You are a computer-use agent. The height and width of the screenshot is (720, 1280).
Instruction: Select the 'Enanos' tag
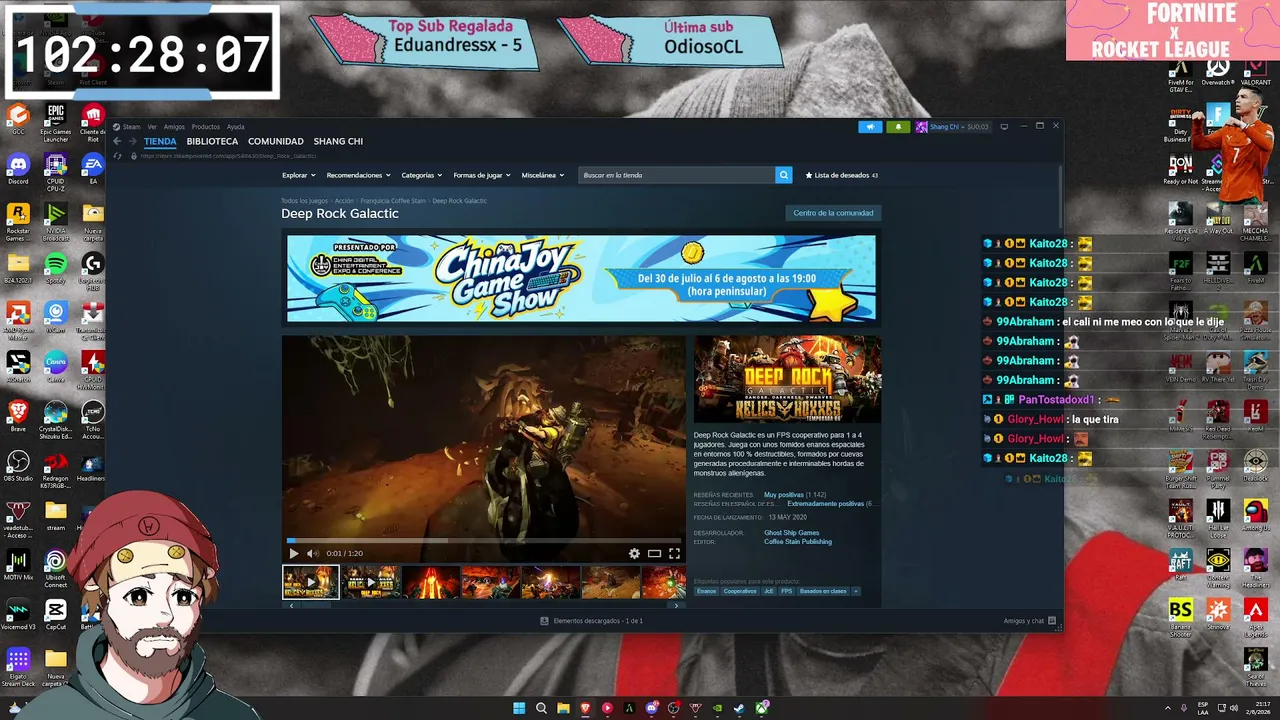707,591
